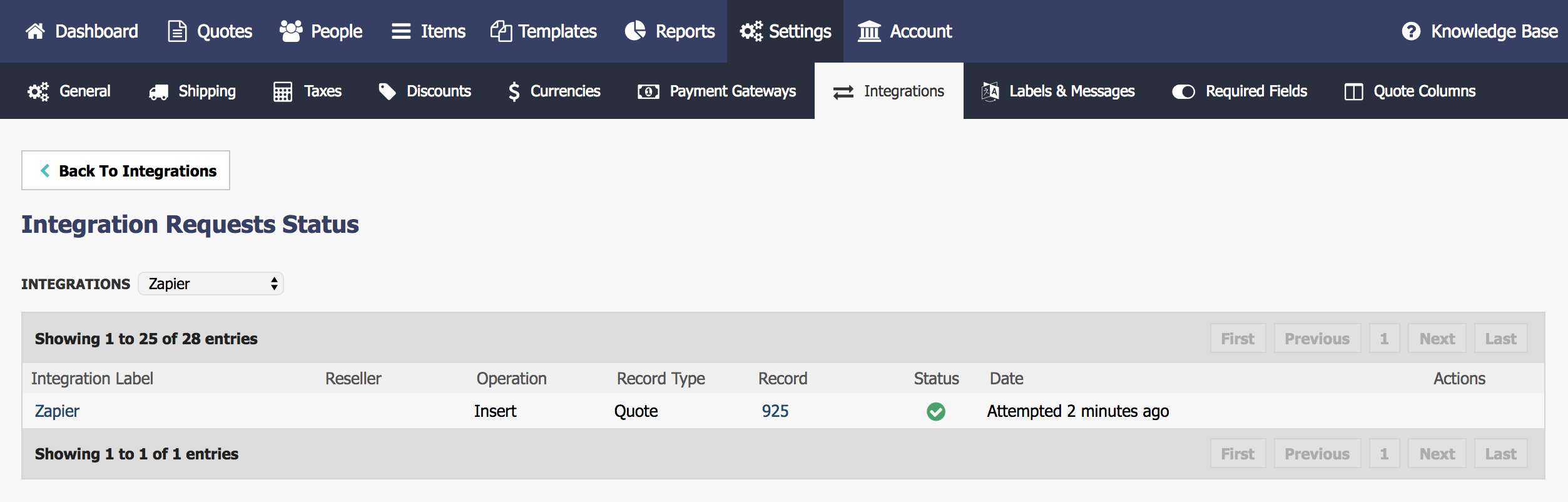Click the Account bank building icon
Viewport: 1568px width, 502px height.
(869, 31)
